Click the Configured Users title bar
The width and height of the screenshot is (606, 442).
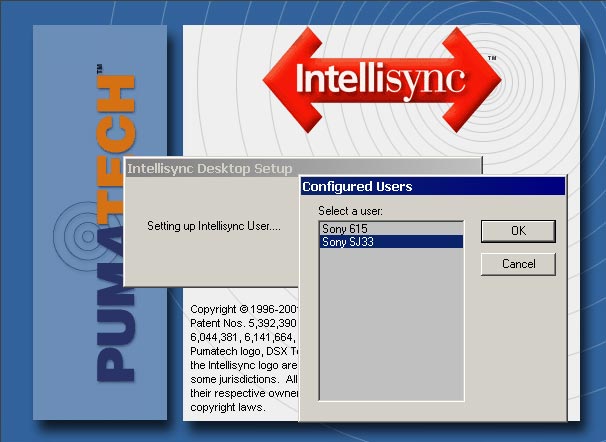pos(433,187)
